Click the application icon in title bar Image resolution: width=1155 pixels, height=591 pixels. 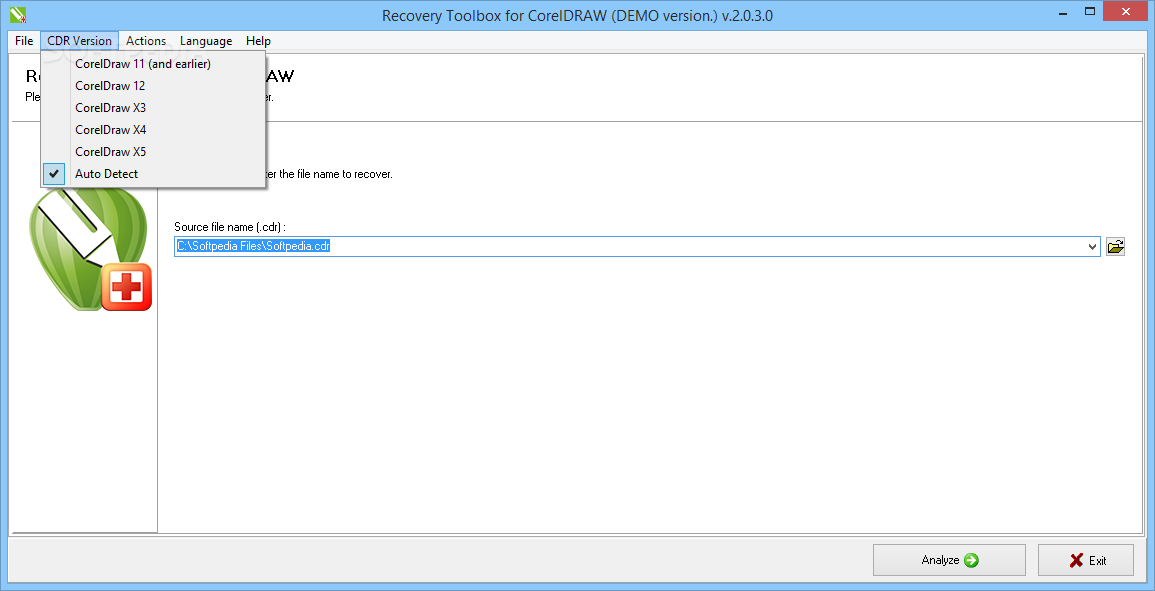[x=18, y=14]
